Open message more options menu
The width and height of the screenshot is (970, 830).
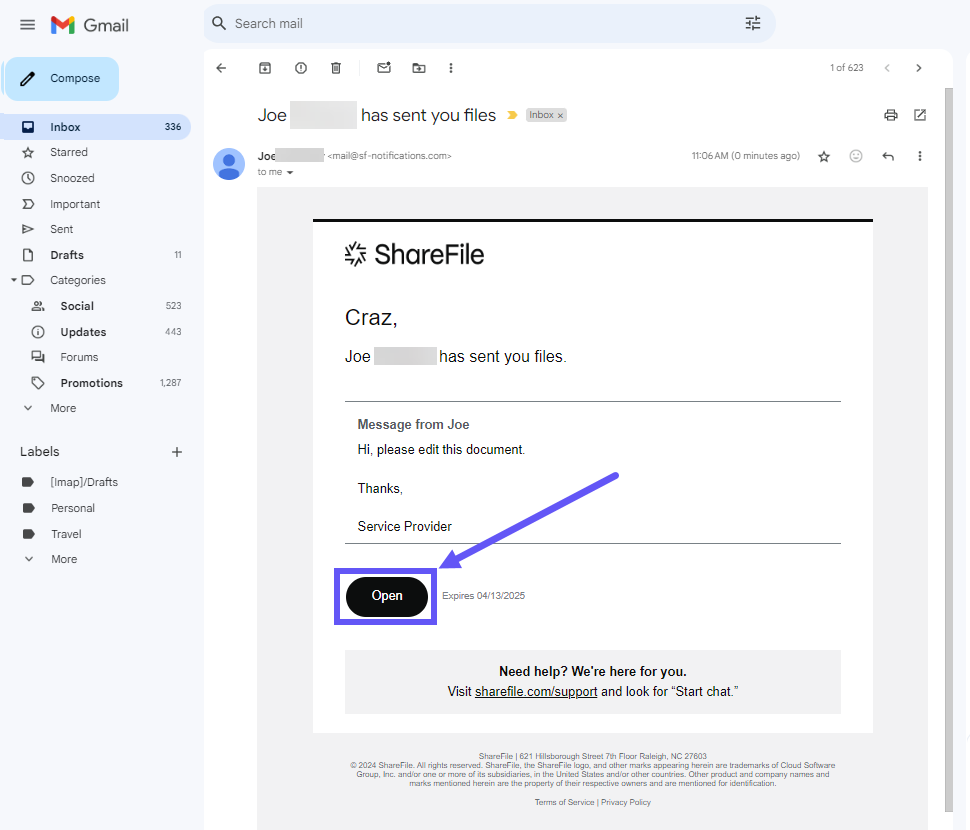[920, 156]
